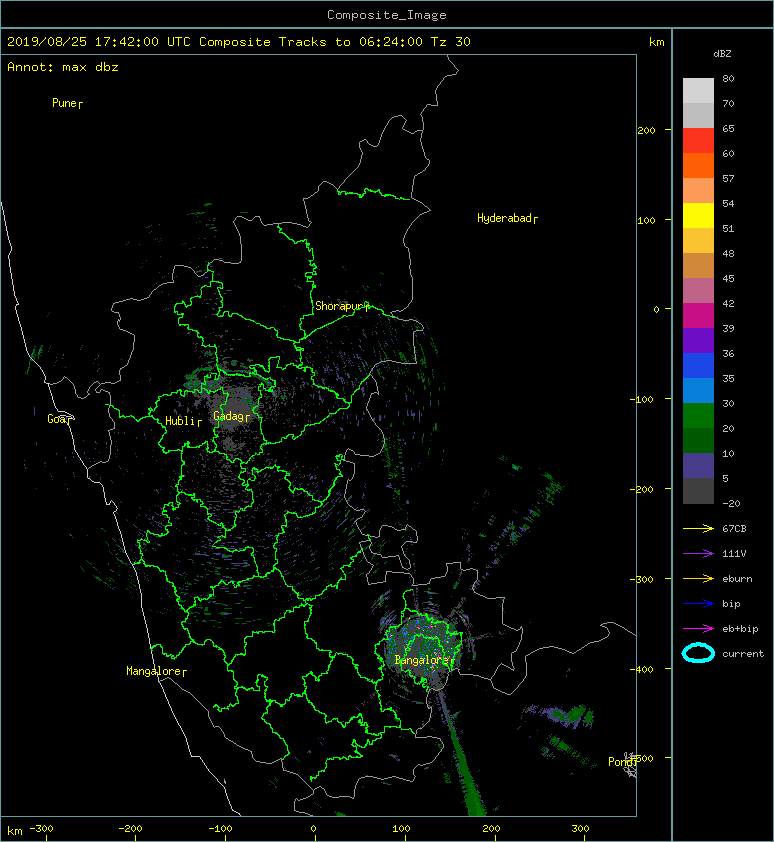Image resolution: width=774 pixels, height=842 pixels.
Task: Click the 'current' legend label
Action: (743, 654)
